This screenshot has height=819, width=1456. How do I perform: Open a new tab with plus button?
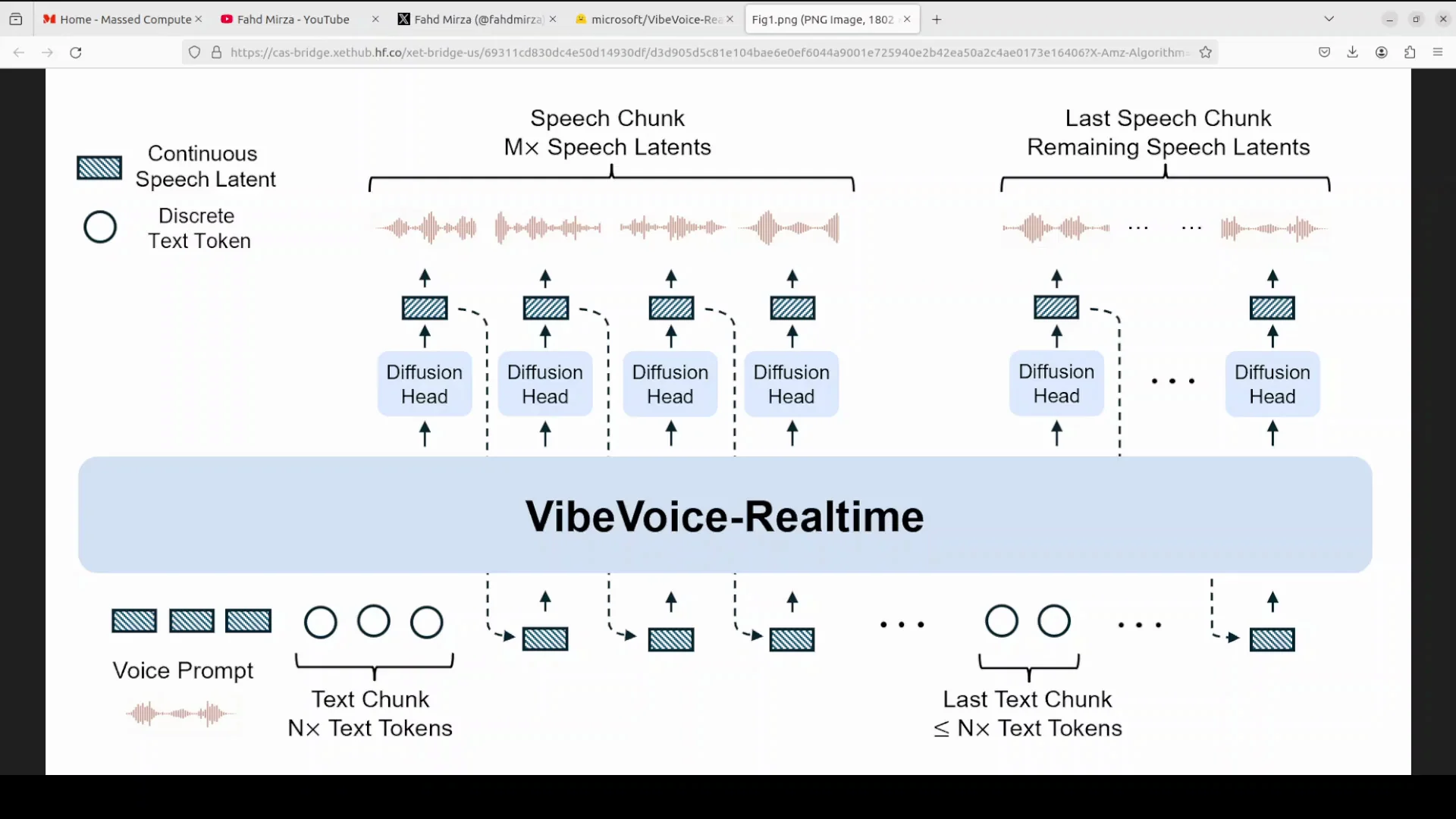point(937,19)
